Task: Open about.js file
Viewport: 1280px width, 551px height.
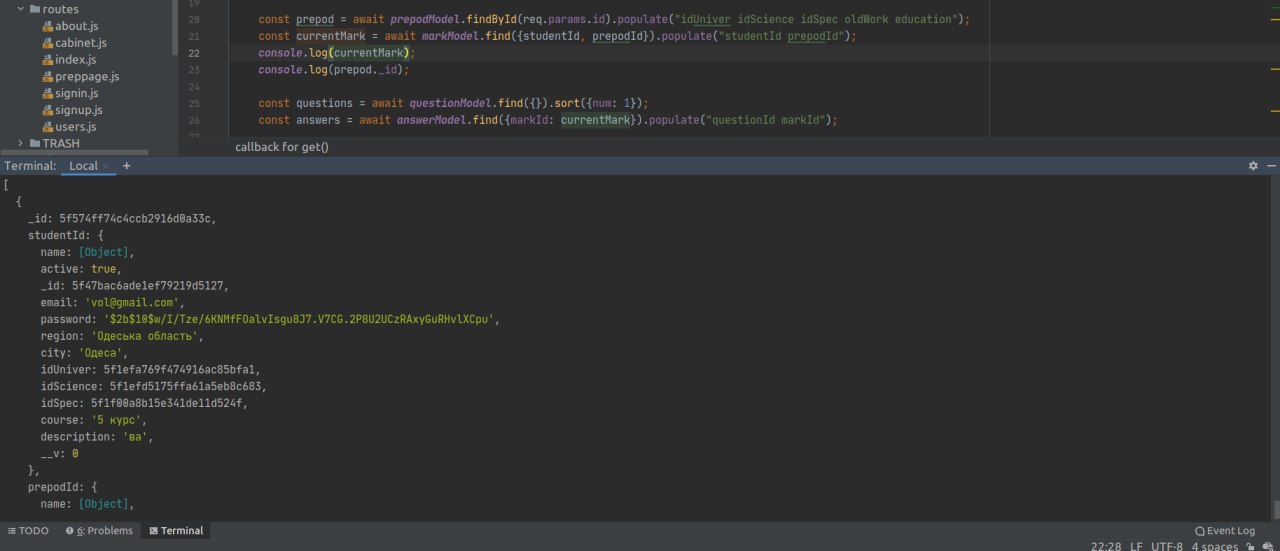Action: pyautogui.click(x=77, y=26)
